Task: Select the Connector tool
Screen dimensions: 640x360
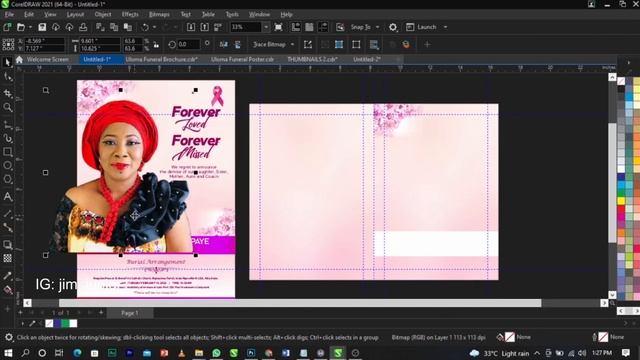Action: [7, 227]
